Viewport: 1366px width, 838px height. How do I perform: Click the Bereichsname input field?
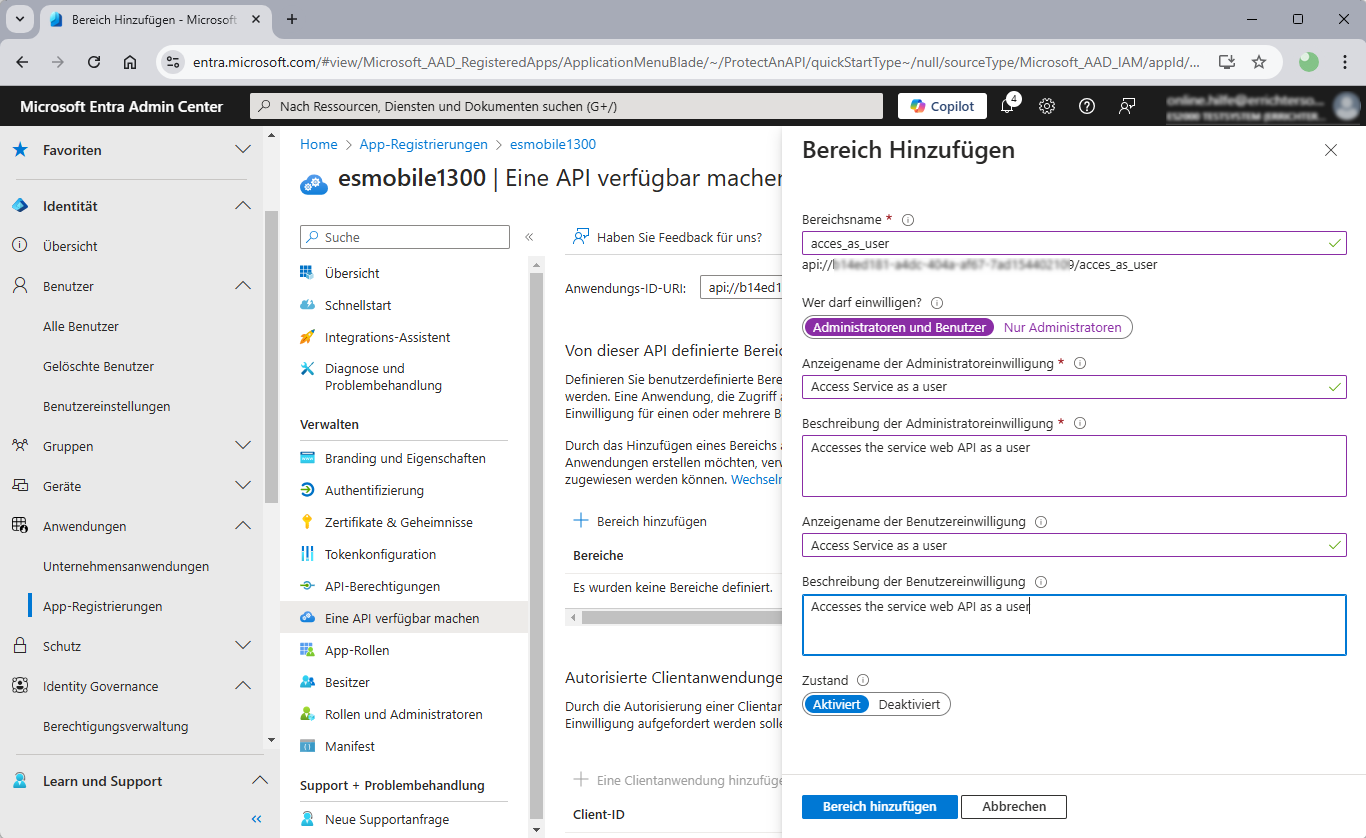[1074, 243]
